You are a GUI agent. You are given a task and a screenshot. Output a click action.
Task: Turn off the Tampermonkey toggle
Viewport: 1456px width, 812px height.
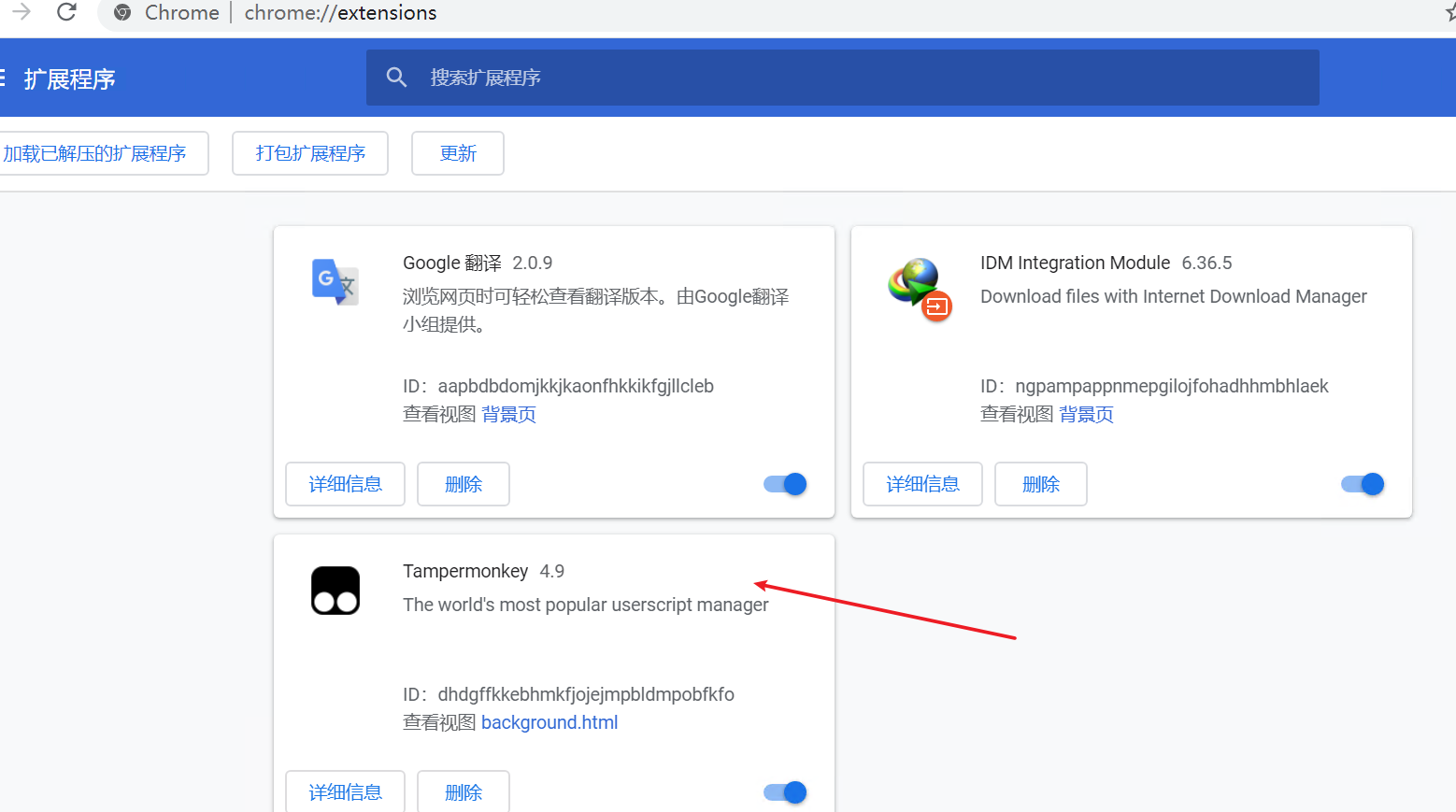point(785,792)
